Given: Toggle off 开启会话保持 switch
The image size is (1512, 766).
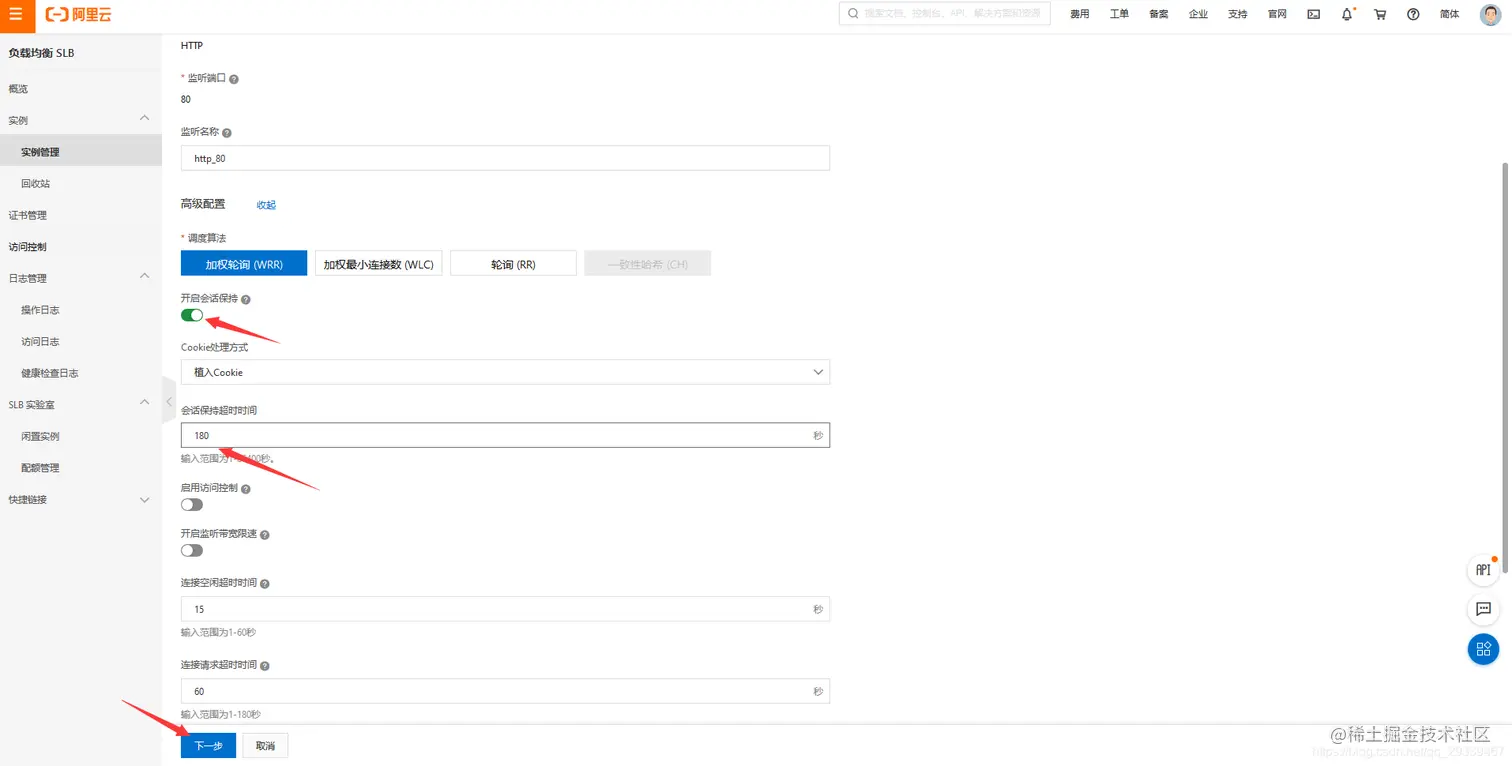Looking at the screenshot, I should [192, 315].
